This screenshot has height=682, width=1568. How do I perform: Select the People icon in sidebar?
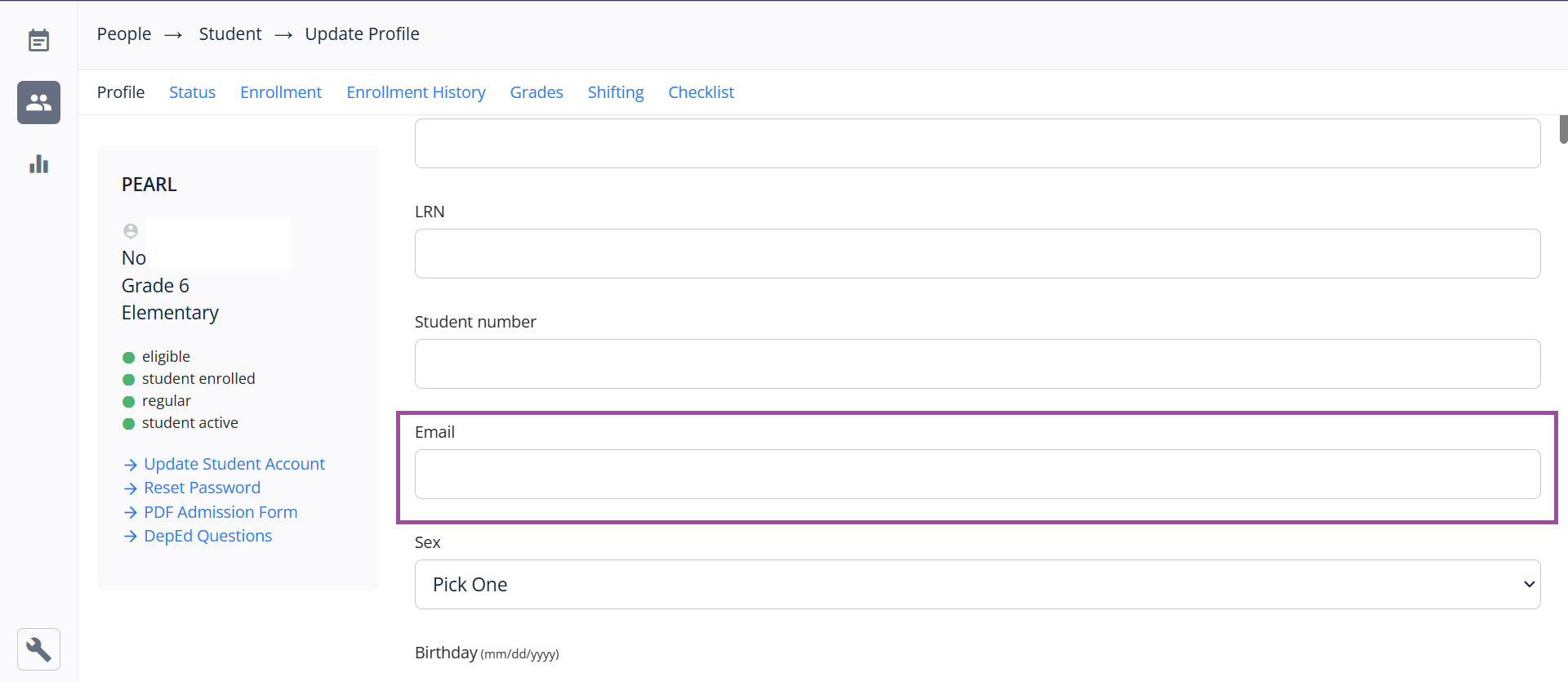[x=38, y=102]
